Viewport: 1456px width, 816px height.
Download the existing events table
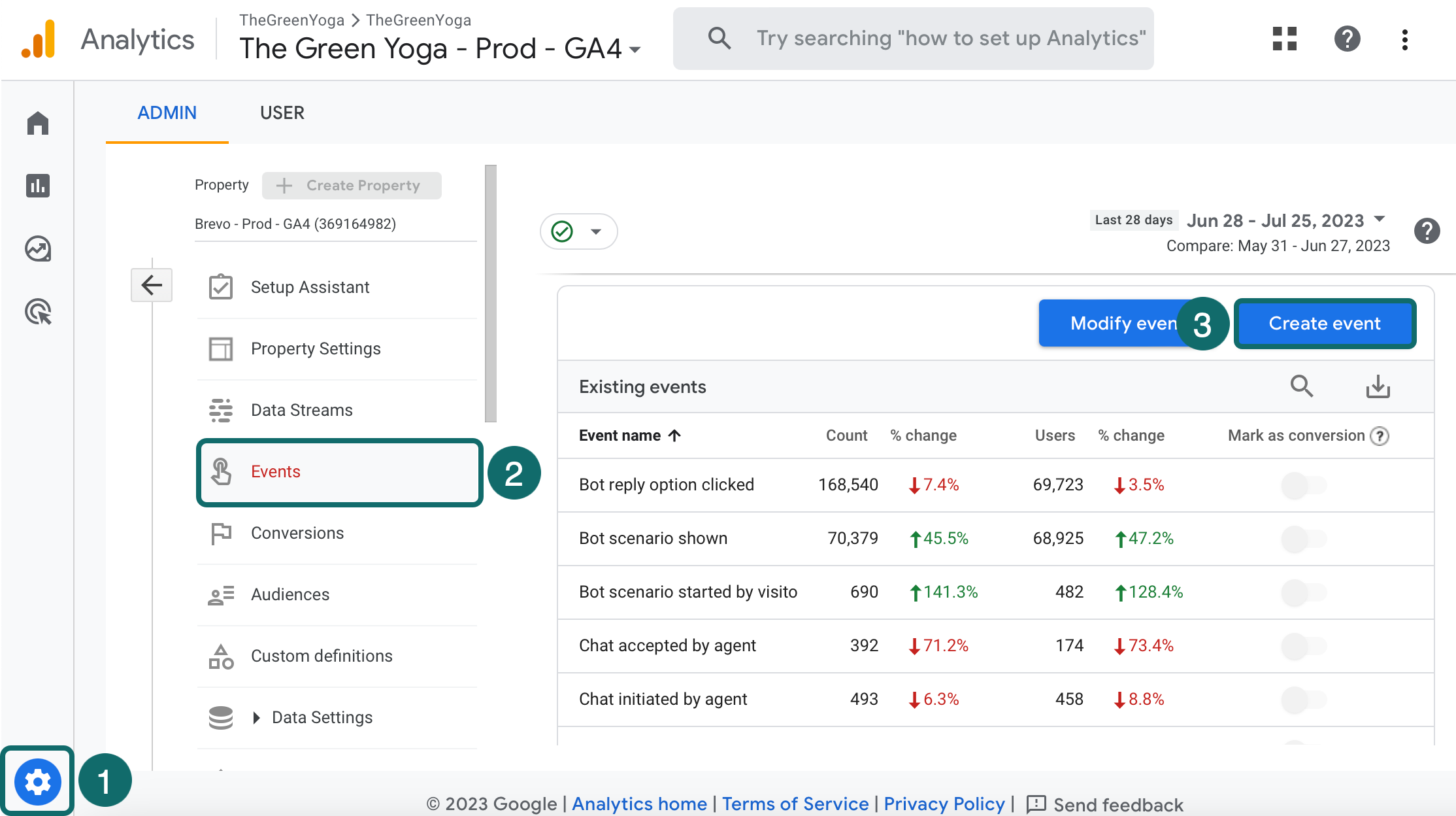pos(1378,386)
